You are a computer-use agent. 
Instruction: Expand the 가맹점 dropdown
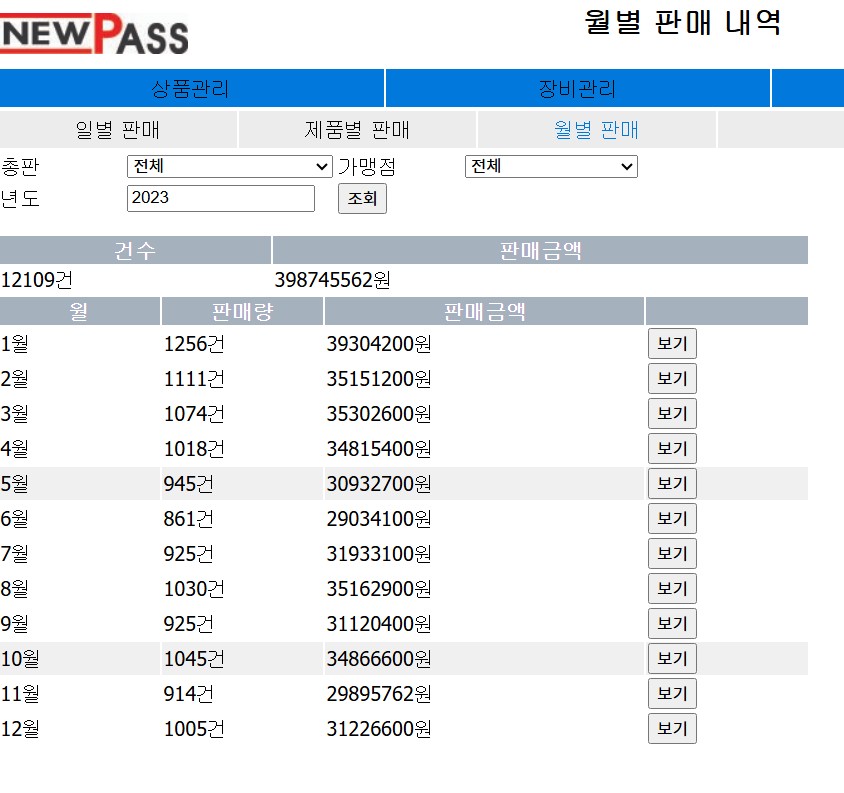tap(551, 167)
